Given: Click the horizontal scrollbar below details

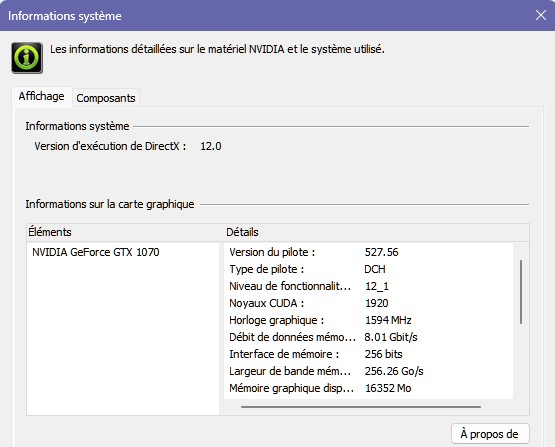Looking at the screenshot, I should (361, 407).
